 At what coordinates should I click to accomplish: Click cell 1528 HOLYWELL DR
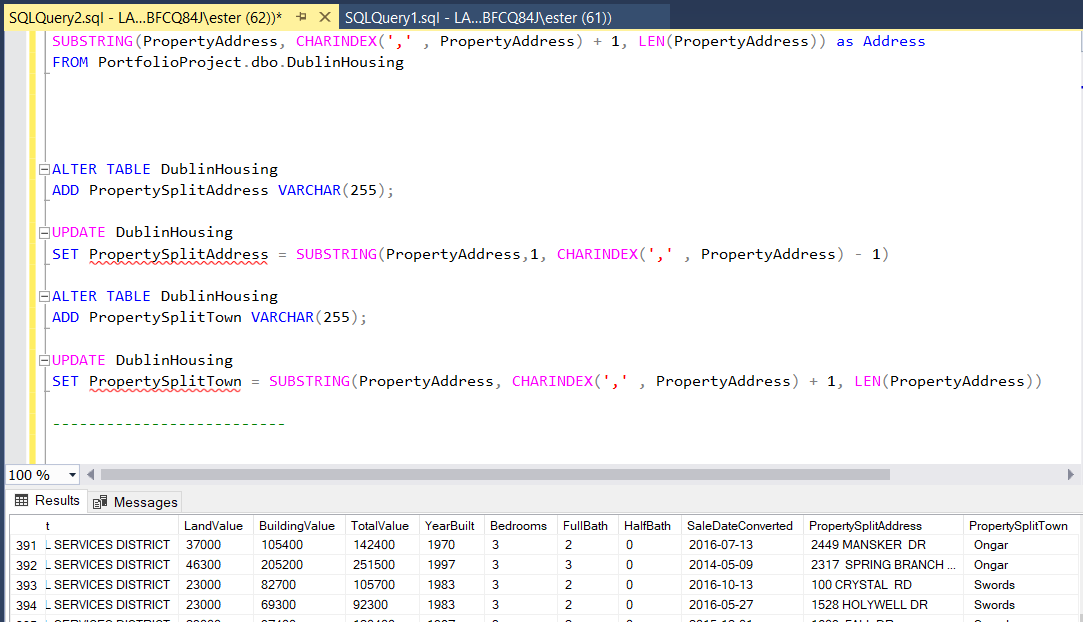click(x=883, y=605)
